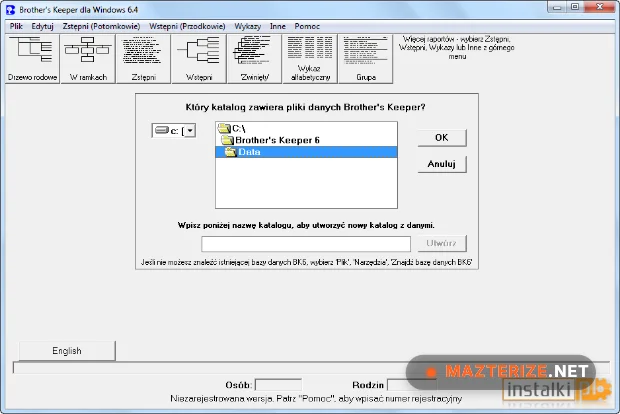620x414 pixels.
Task: Click the C:\ folder icon in directory list
Action: [x=224, y=128]
